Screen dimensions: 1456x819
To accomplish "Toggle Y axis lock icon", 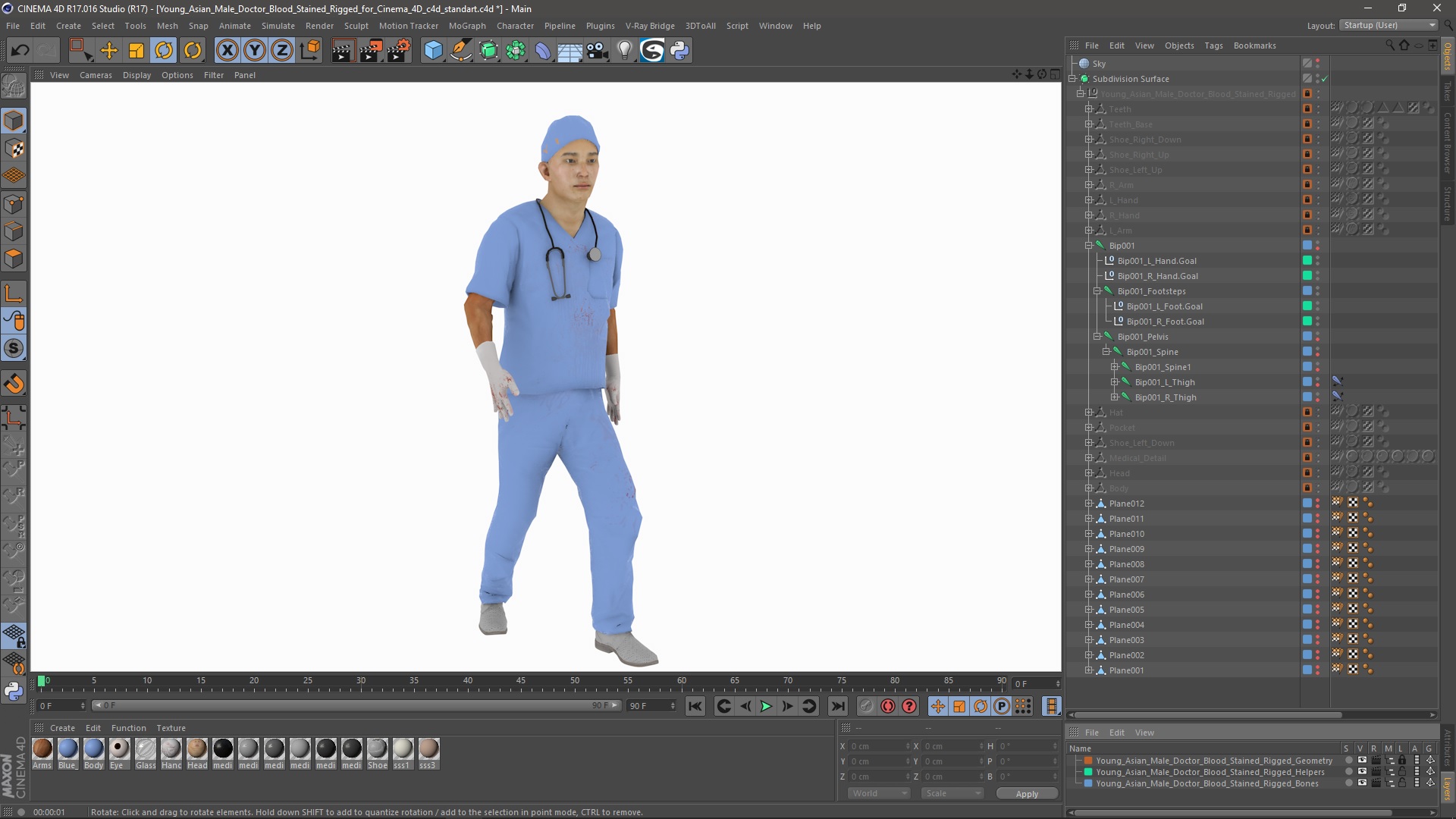I will pyautogui.click(x=255, y=50).
